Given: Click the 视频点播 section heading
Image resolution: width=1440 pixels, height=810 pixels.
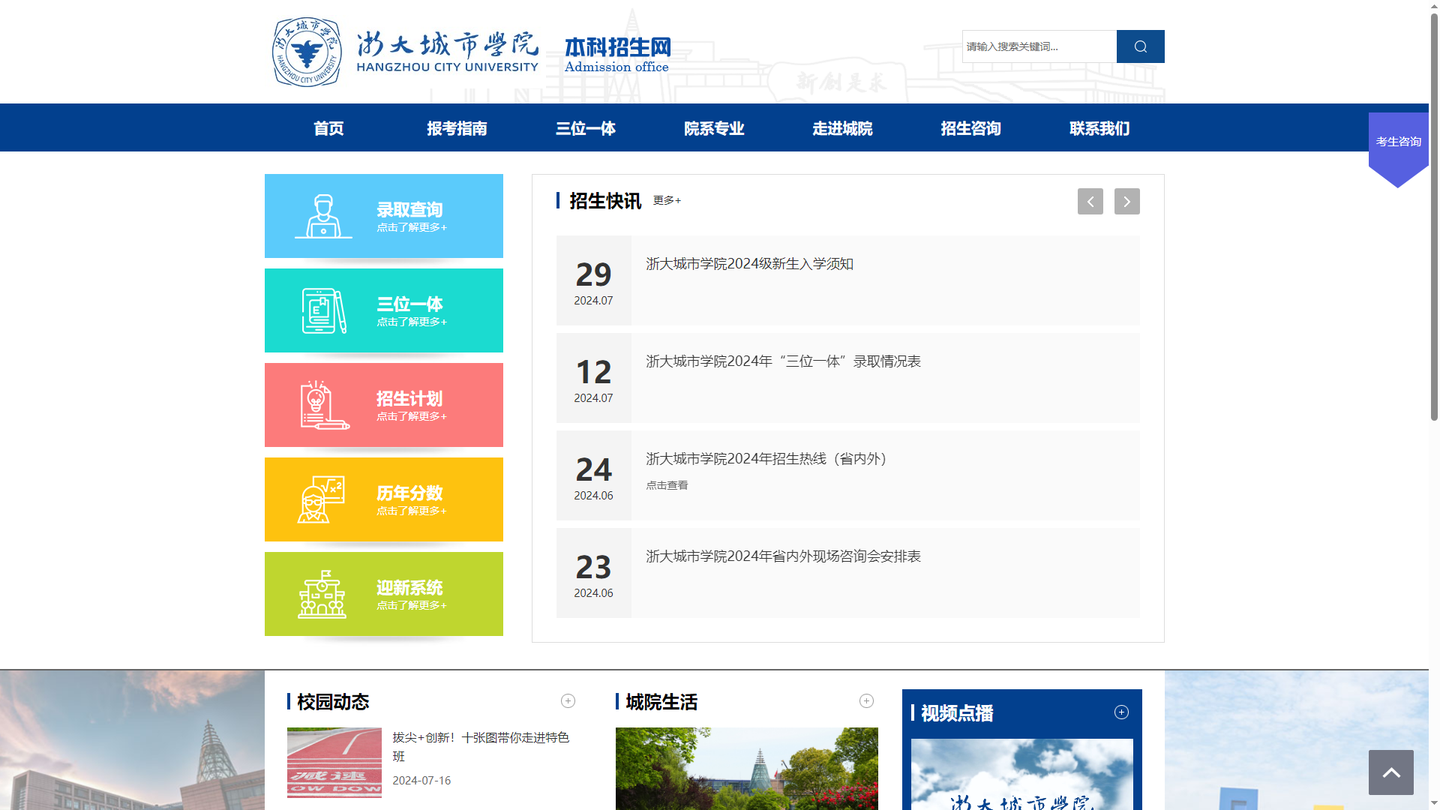Looking at the screenshot, I should pos(957,713).
